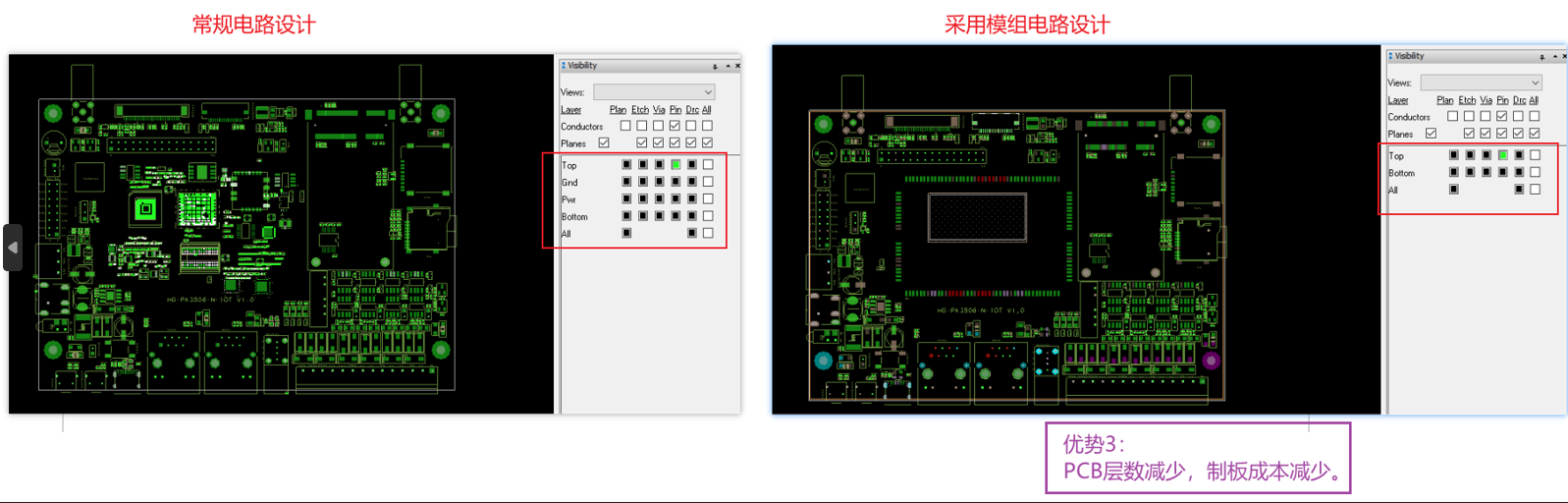Open Views dropdown in module design Visibility panel
This screenshot has height=503, width=1568.
(1482, 83)
